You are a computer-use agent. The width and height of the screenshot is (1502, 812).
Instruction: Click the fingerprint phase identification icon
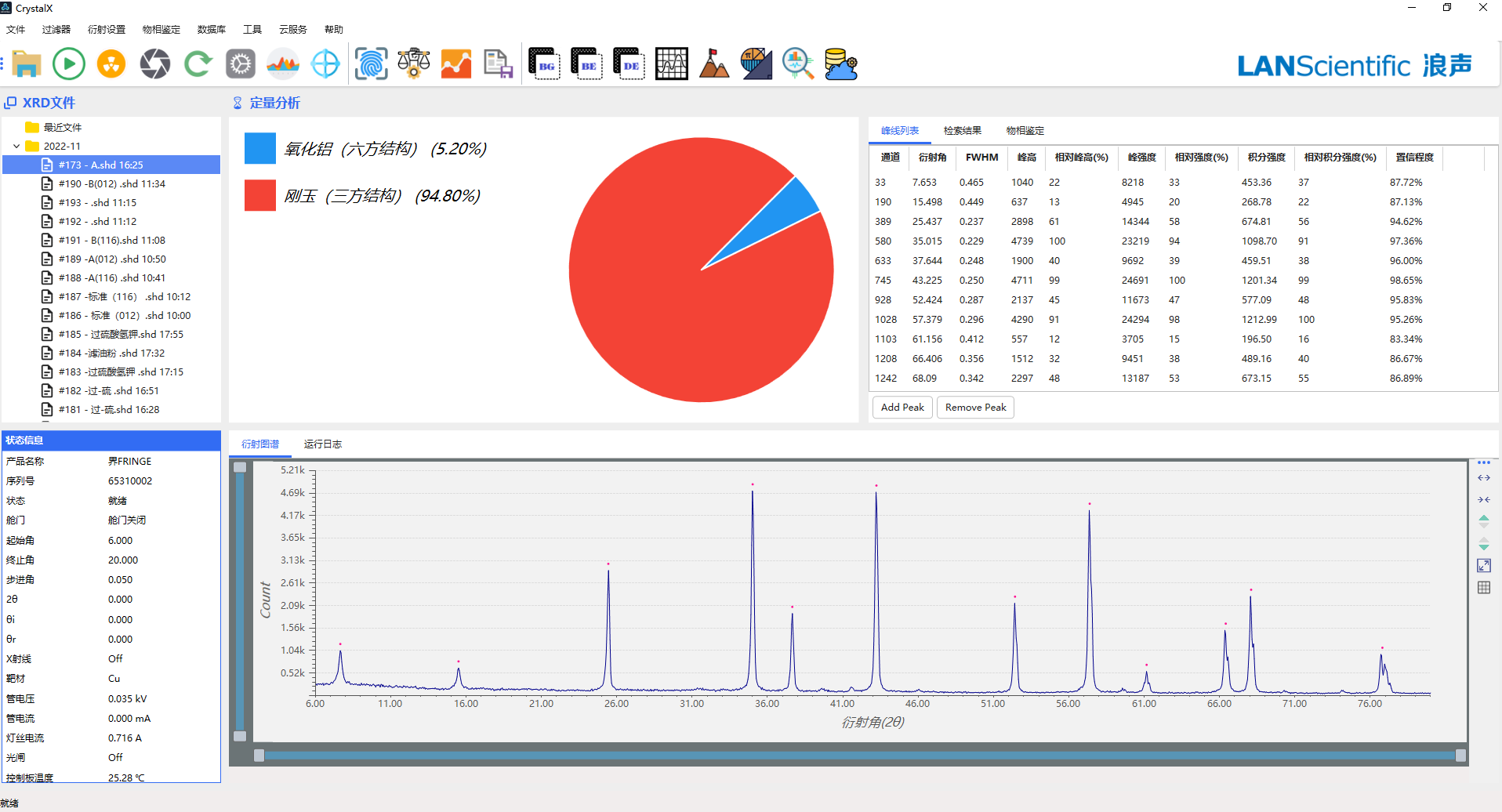pos(371,63)
